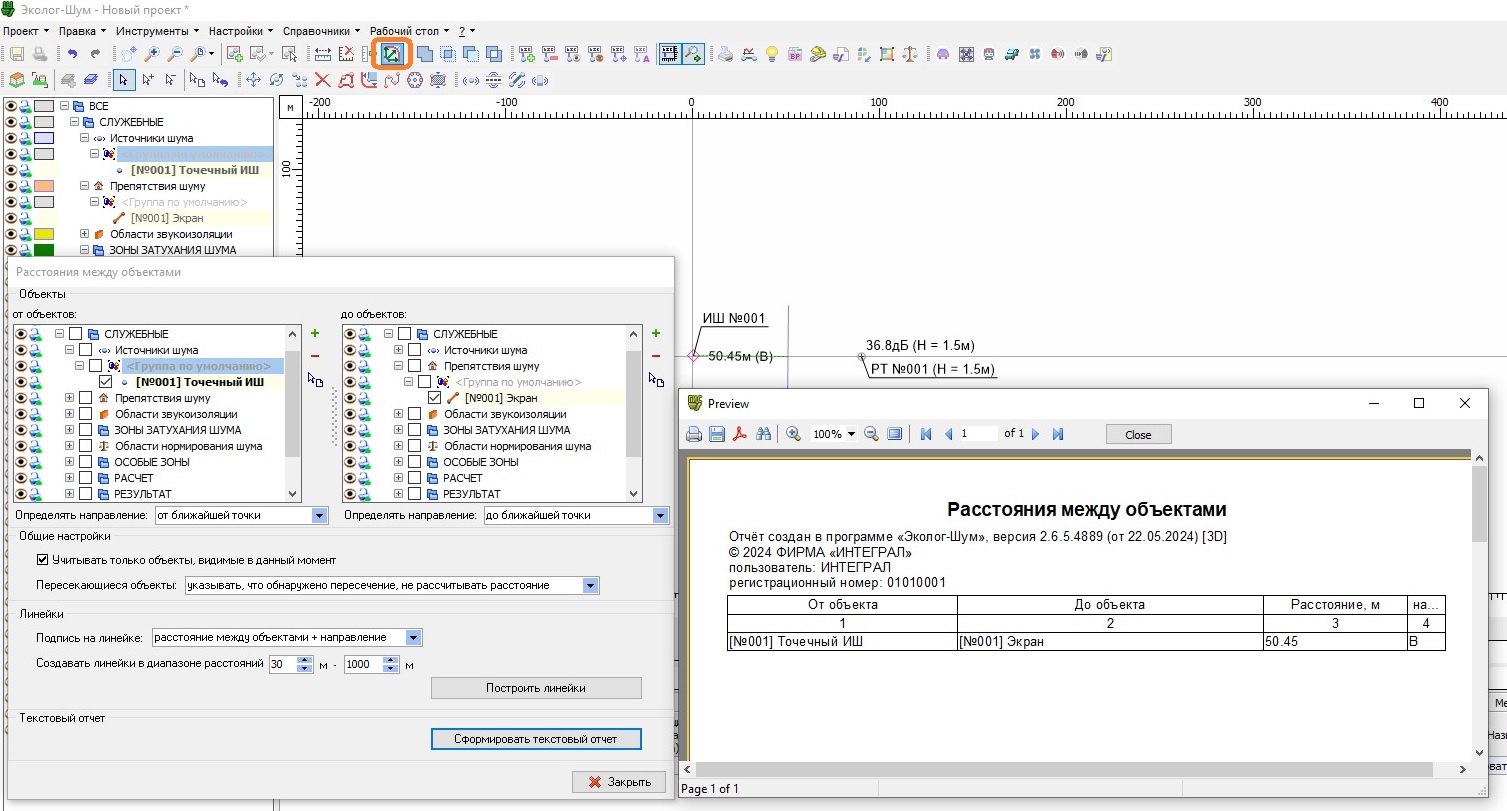Screen dimensions: 1507x811
Task: Print the report from the Preview toolbar
Action: click(694, 434)
